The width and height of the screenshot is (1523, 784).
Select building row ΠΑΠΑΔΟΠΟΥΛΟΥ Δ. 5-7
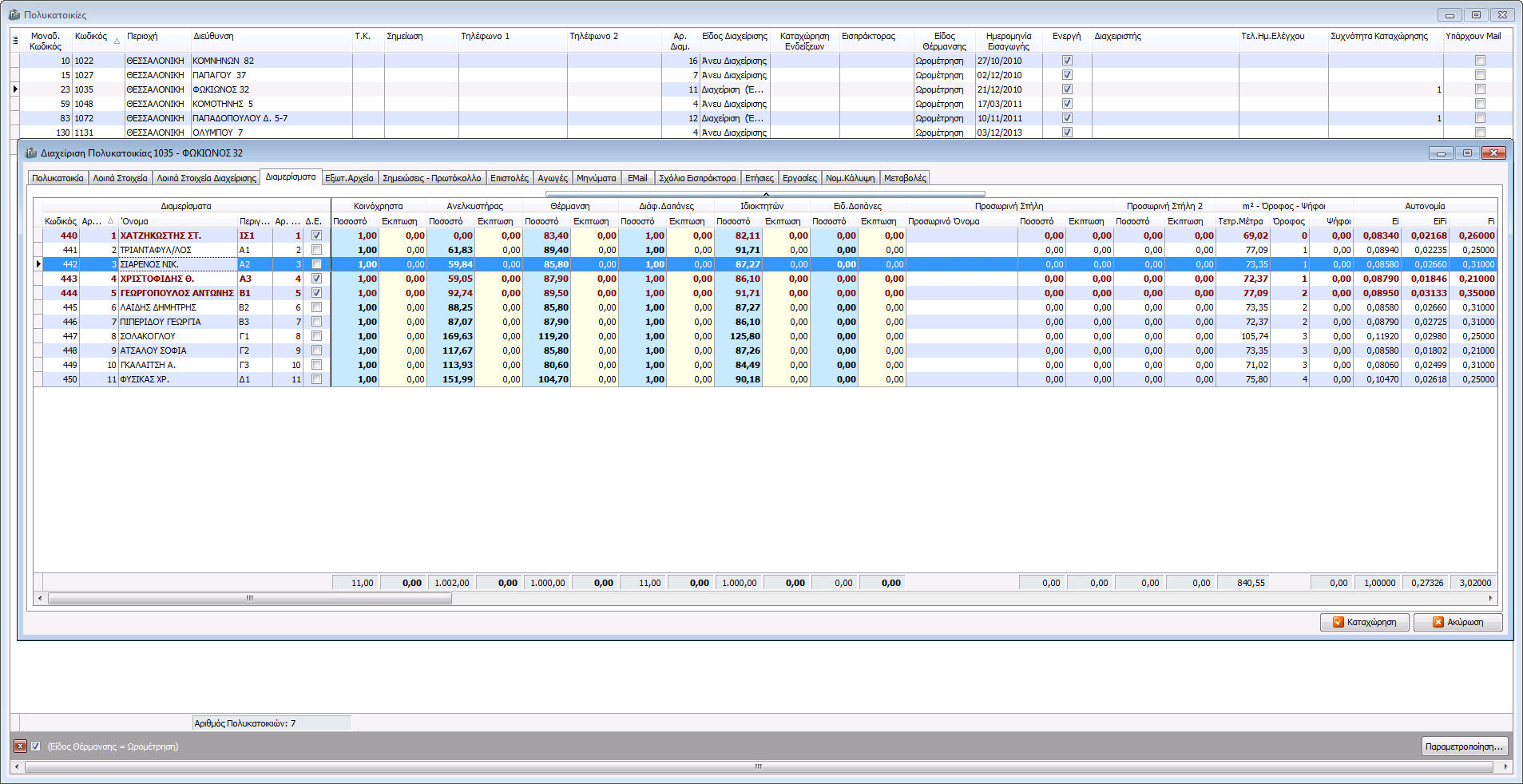pyautogui.click(x=761, y=118)
